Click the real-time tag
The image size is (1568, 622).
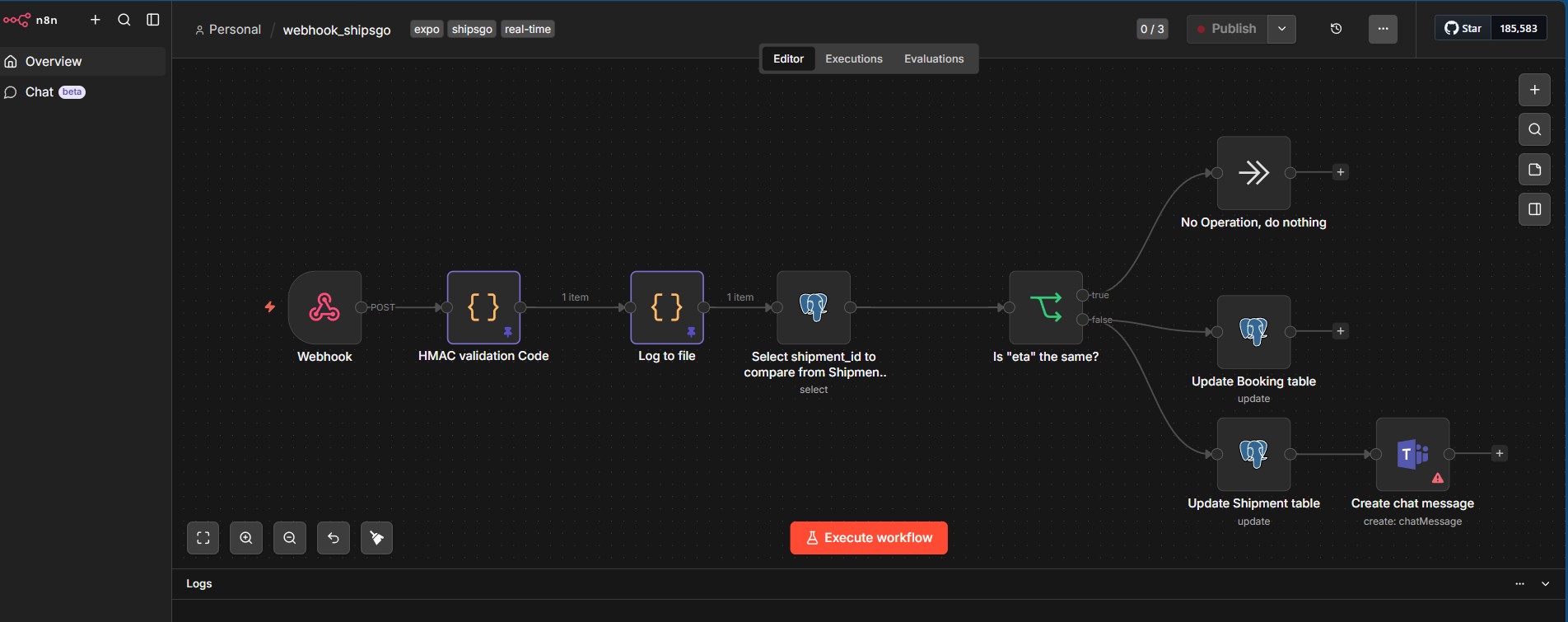pos(528,30)
